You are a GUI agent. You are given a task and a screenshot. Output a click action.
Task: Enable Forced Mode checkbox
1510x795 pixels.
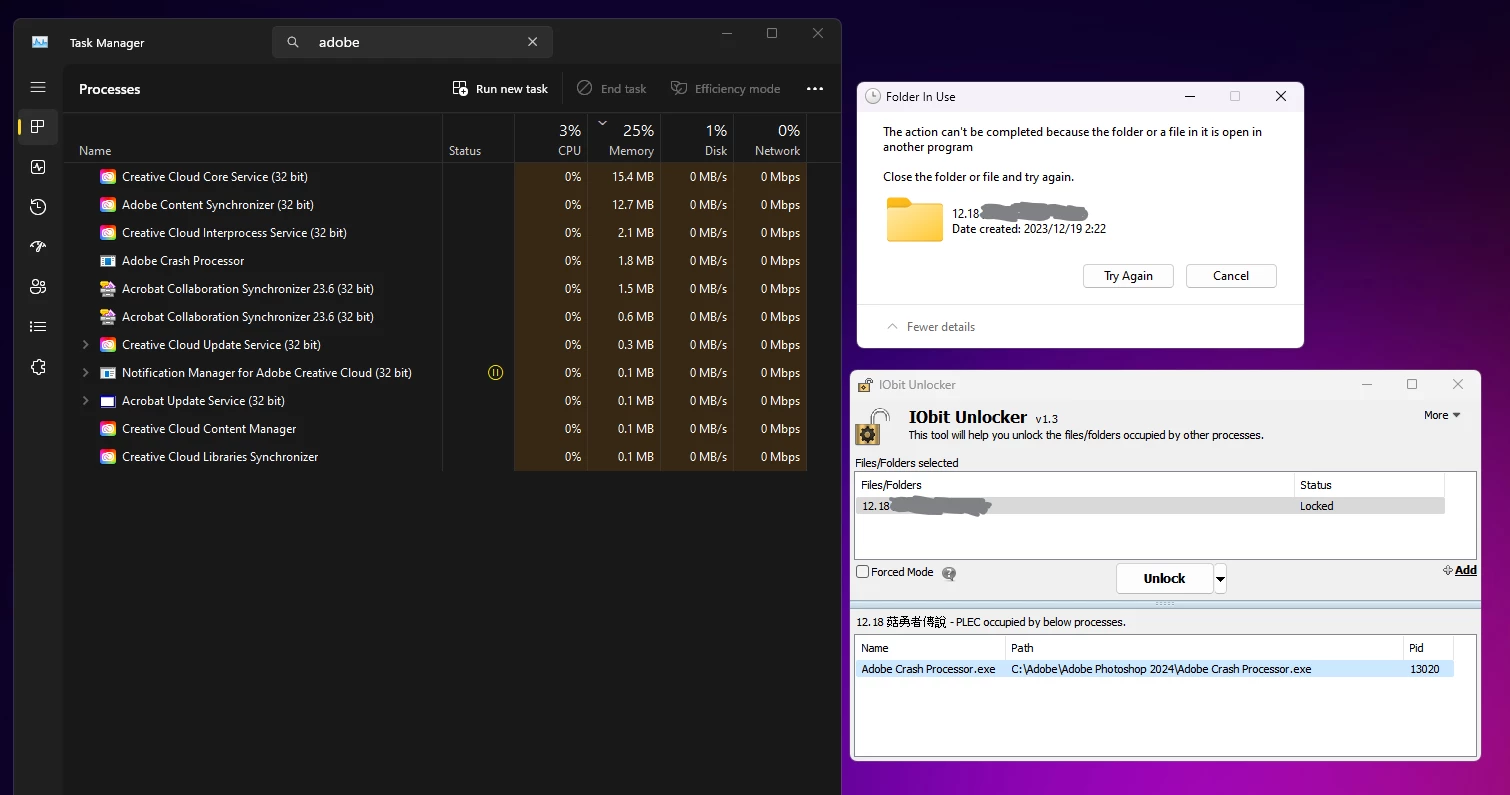(x=863, y=572)
